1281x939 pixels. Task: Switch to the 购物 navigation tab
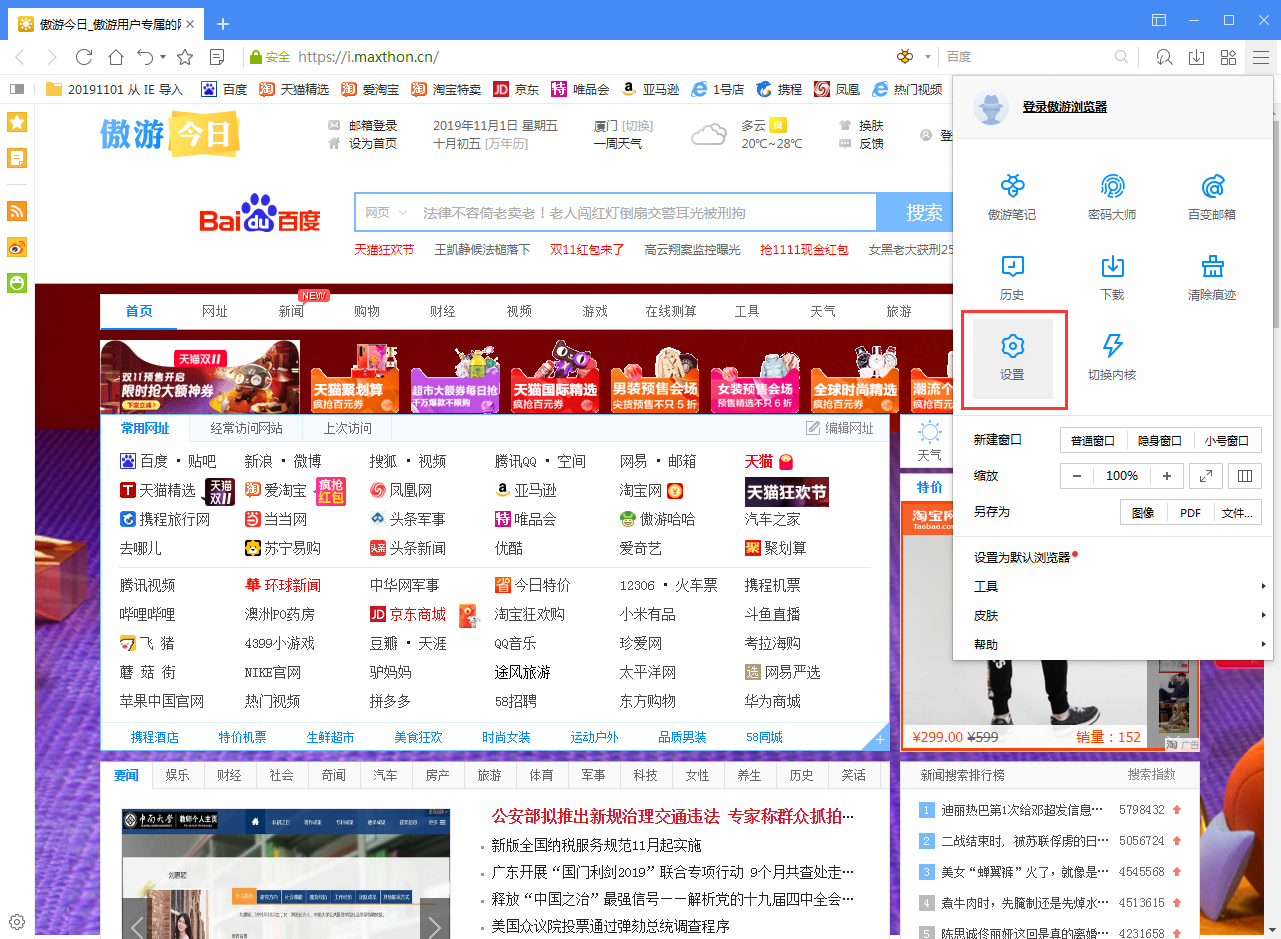(367, 311)
